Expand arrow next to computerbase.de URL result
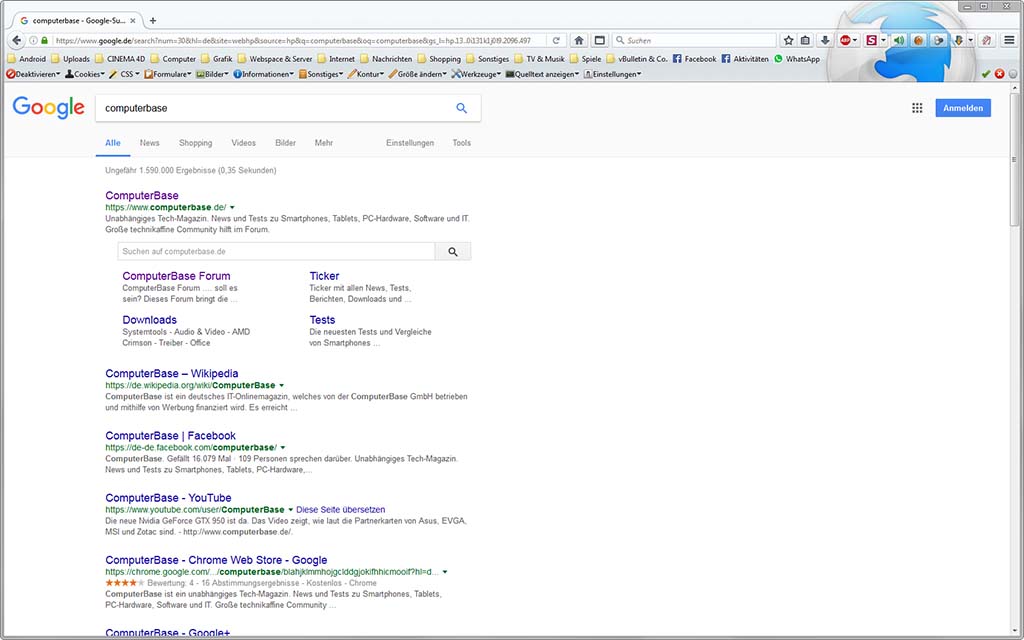Viewport: 1024px width, 640px height. pos(232,208)
